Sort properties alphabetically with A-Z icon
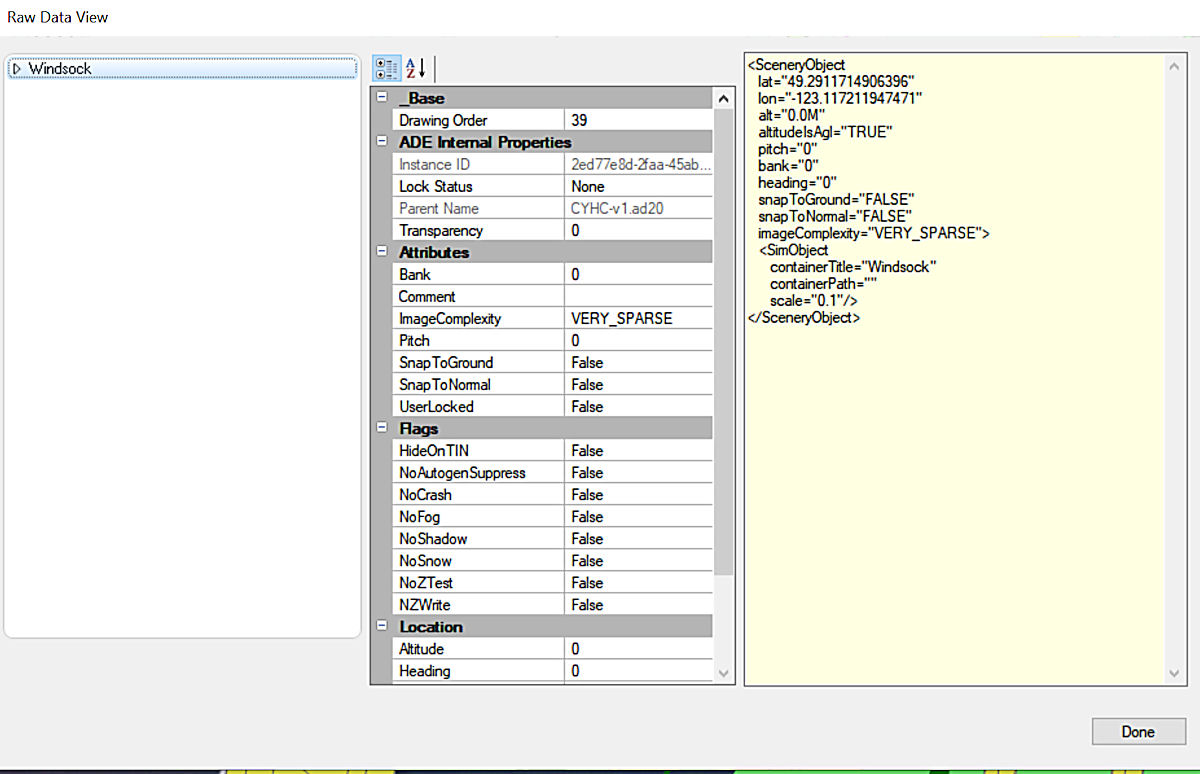This screenshot has width=1200, height=774. pyautogui.click(x=410, y=68)
